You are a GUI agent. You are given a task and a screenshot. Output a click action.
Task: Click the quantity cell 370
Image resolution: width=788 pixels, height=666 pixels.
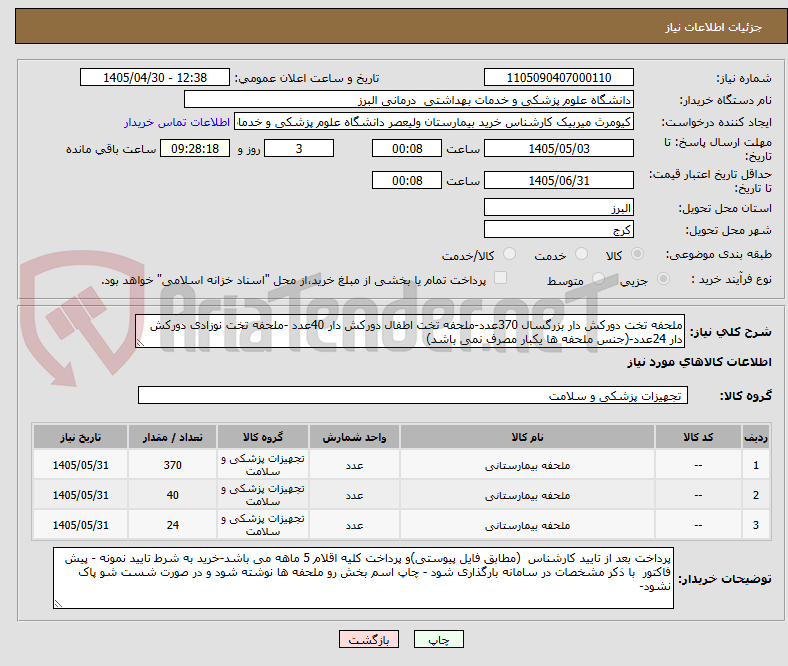pyautogui.click(x=172, y=465)
